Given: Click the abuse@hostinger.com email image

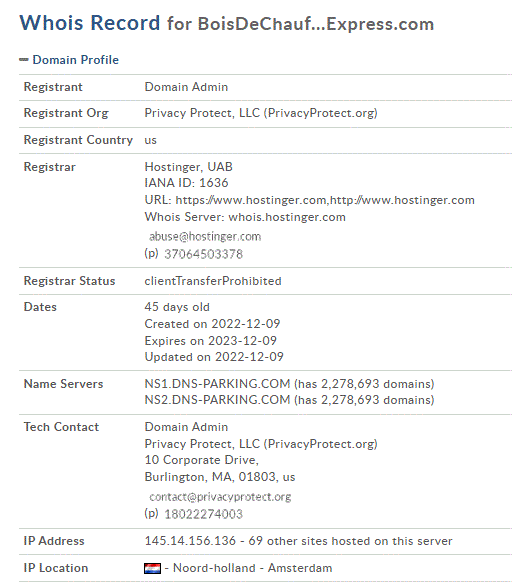Looking at the screenshot, I should pyautogui.click(x=205, y=237).
